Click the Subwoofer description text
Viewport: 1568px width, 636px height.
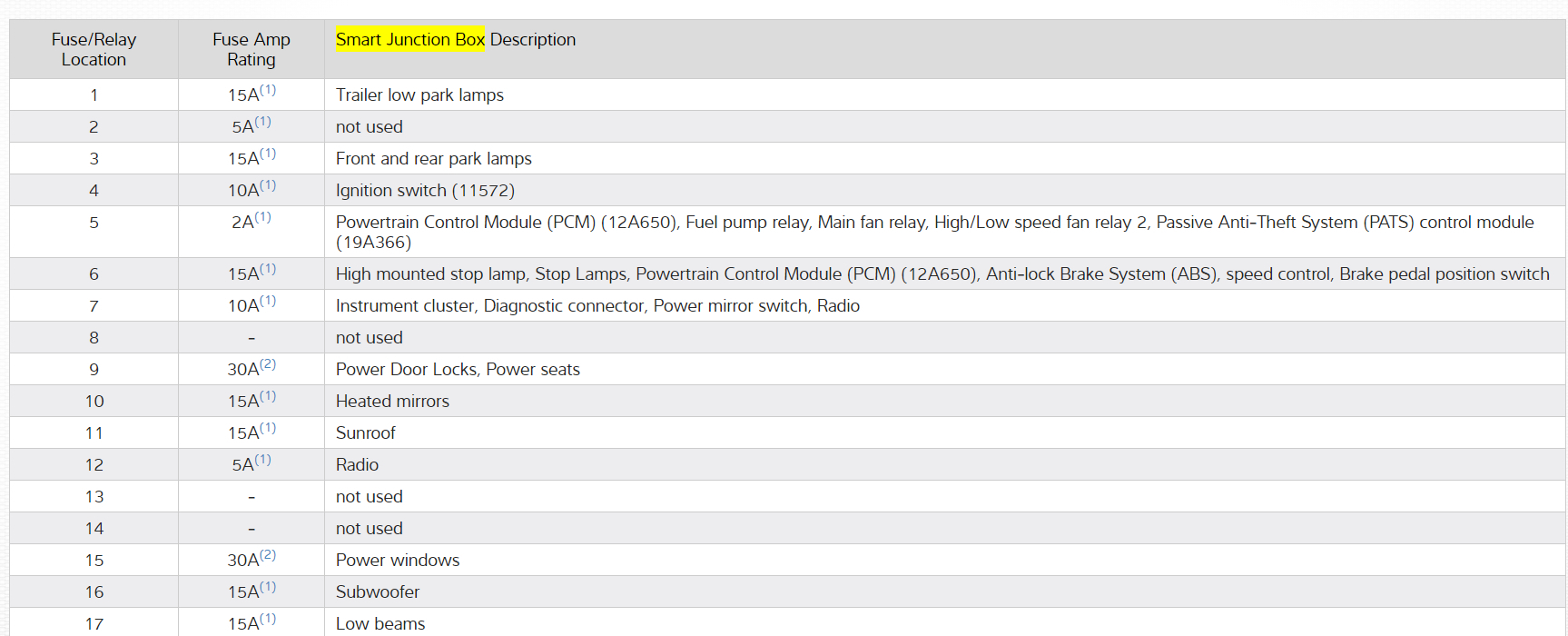pyautogui.click(x=378, y=592)
